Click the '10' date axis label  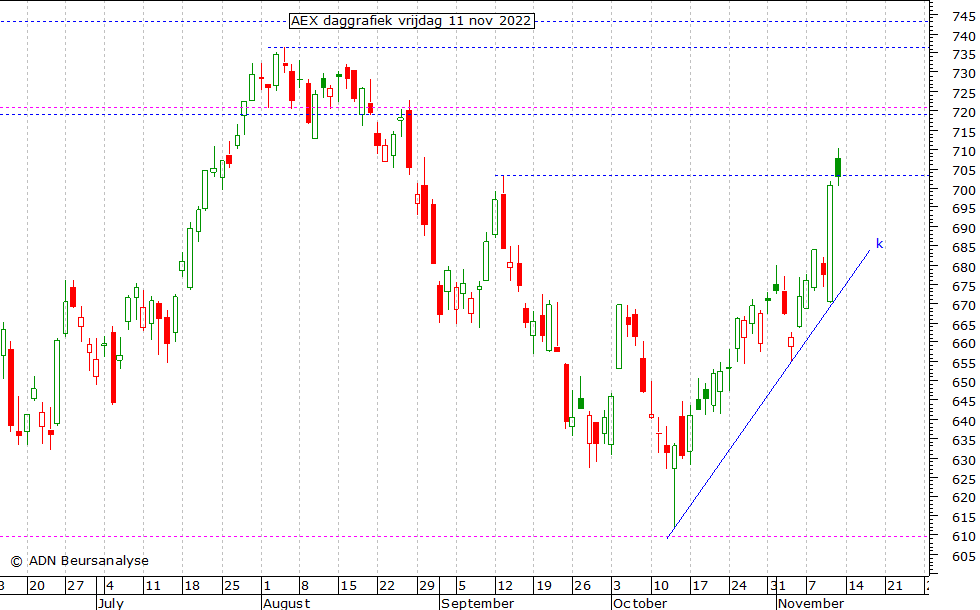click(661, 586)
